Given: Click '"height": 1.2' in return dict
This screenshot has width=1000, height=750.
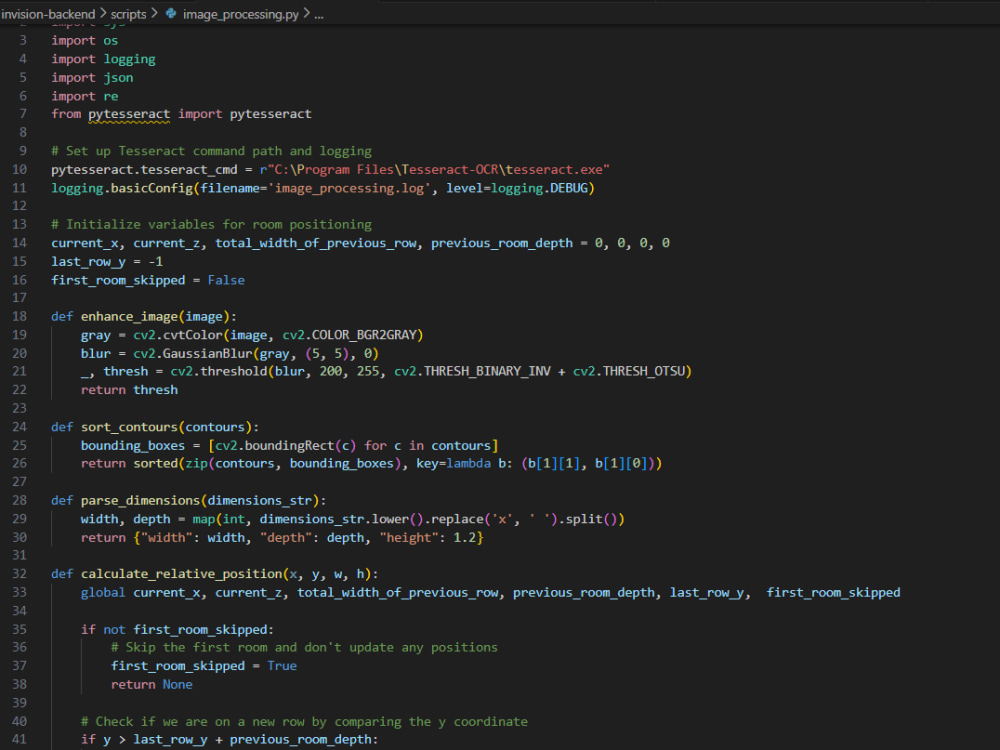Looking at the screenshot, I should 428,538.
